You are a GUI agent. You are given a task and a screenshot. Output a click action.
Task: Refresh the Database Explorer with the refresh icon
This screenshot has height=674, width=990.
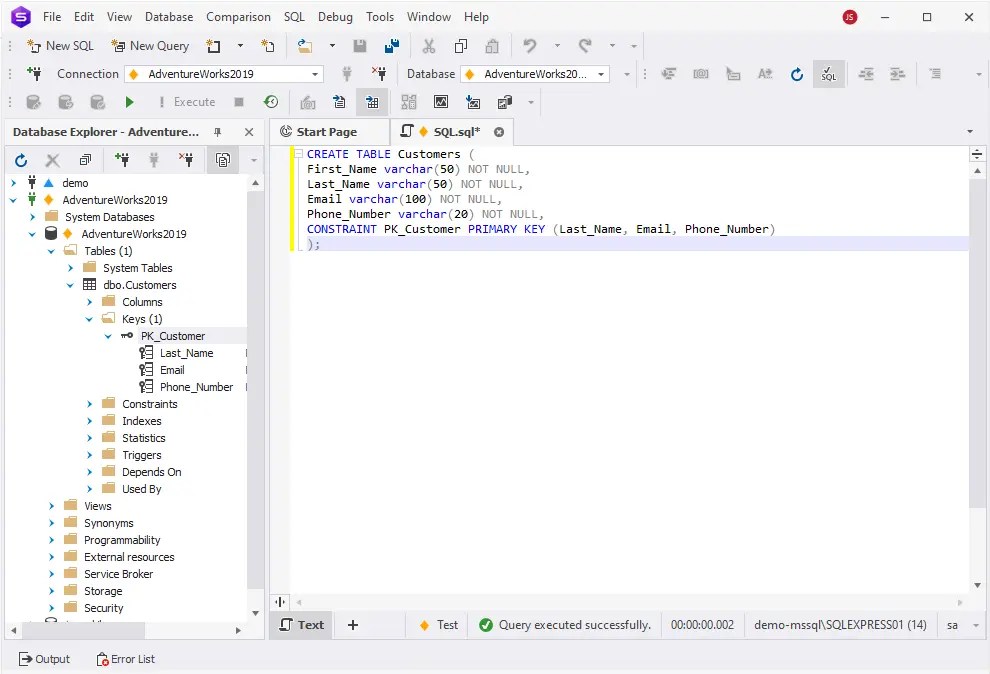pos(20,159)
